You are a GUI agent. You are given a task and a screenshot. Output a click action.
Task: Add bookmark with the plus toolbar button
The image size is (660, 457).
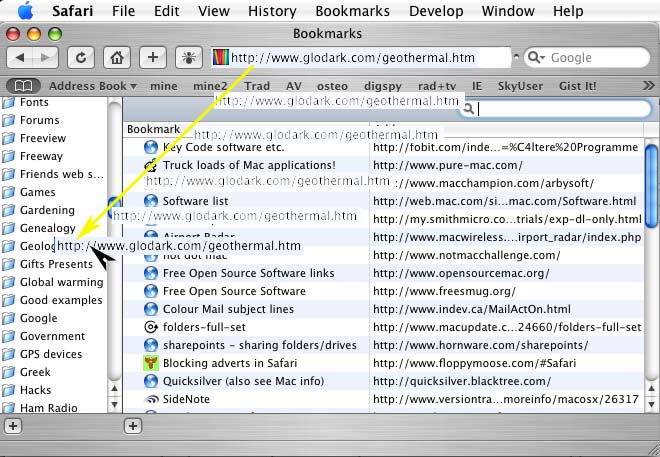(x=153, y=58)
